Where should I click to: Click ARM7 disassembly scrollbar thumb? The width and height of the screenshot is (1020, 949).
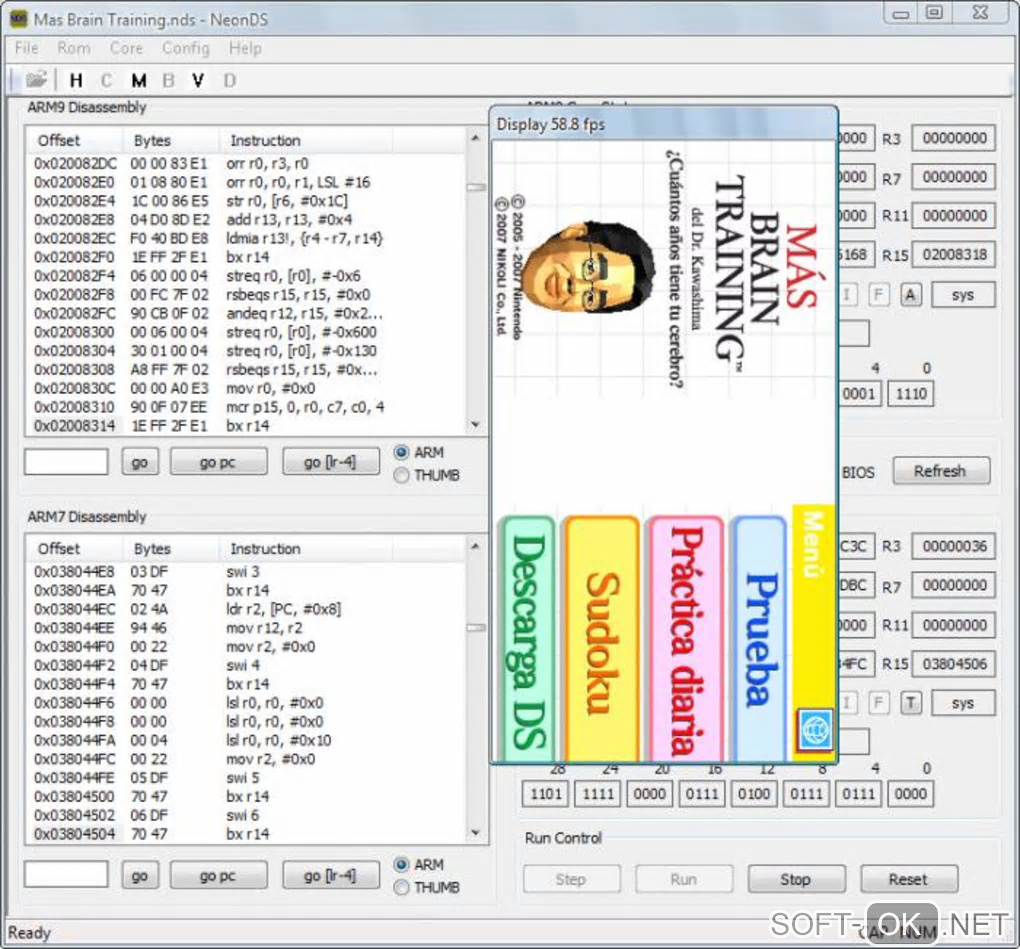476,628
